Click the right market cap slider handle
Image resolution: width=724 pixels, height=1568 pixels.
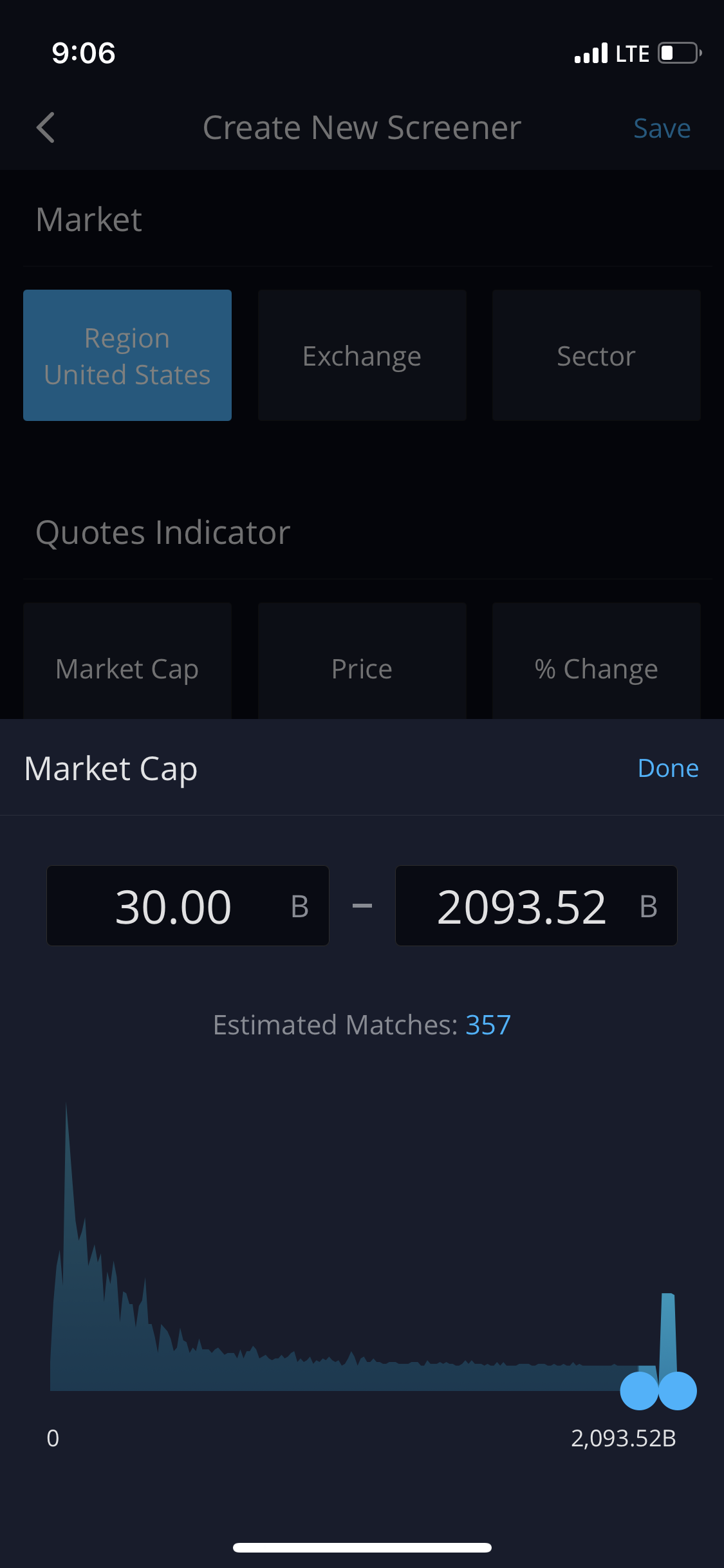[678, 1390]
